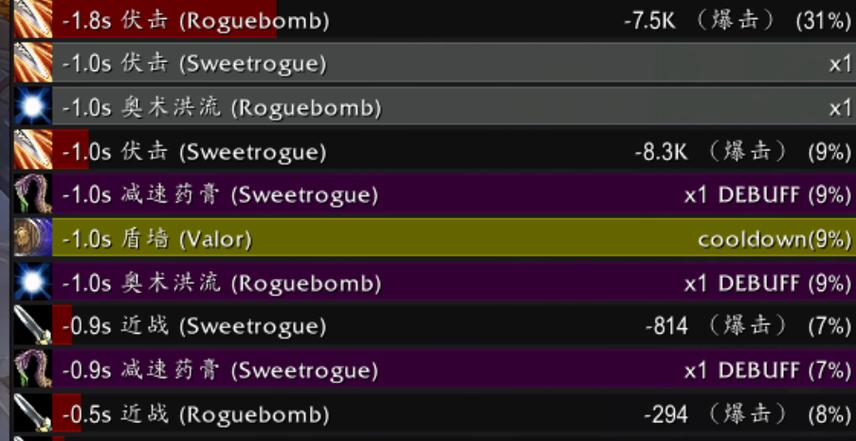
Task: Click the 盾墙 shield icon on the cooldown row
Action: coord(33,238)
